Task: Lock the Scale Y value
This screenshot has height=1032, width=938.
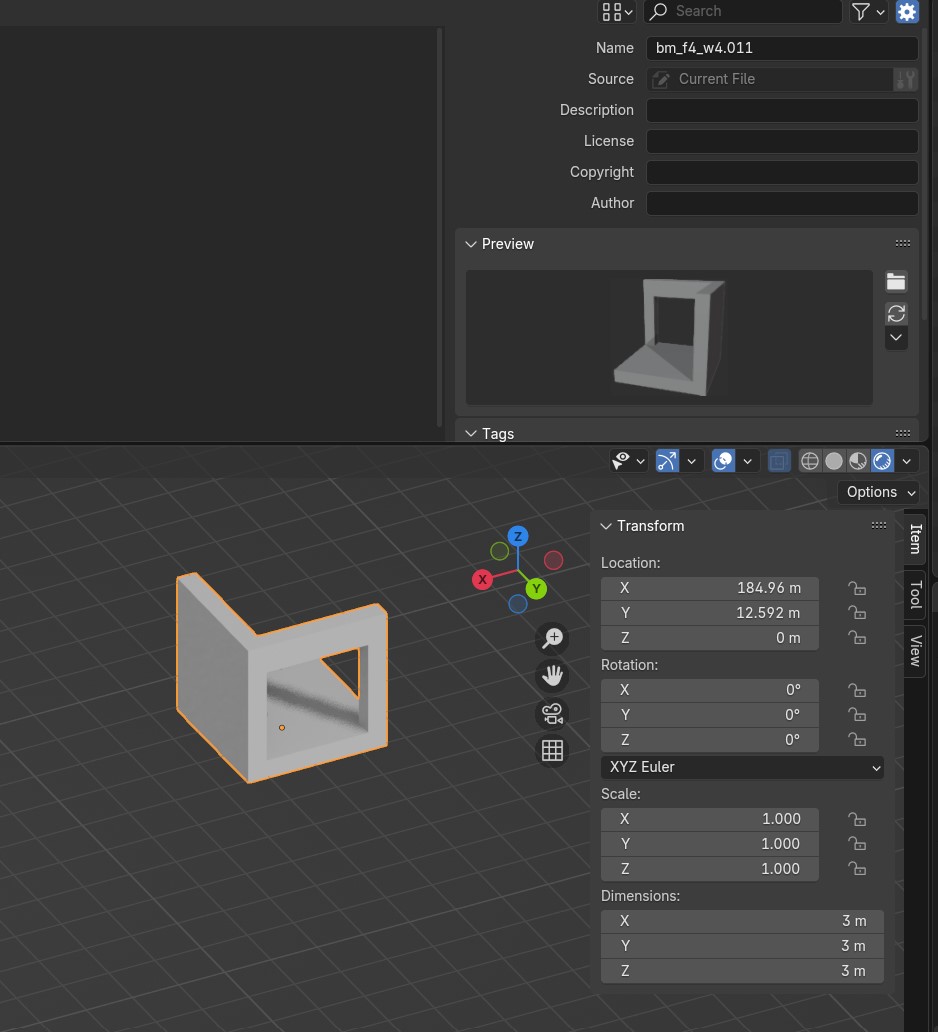Action: coord(857,844)
